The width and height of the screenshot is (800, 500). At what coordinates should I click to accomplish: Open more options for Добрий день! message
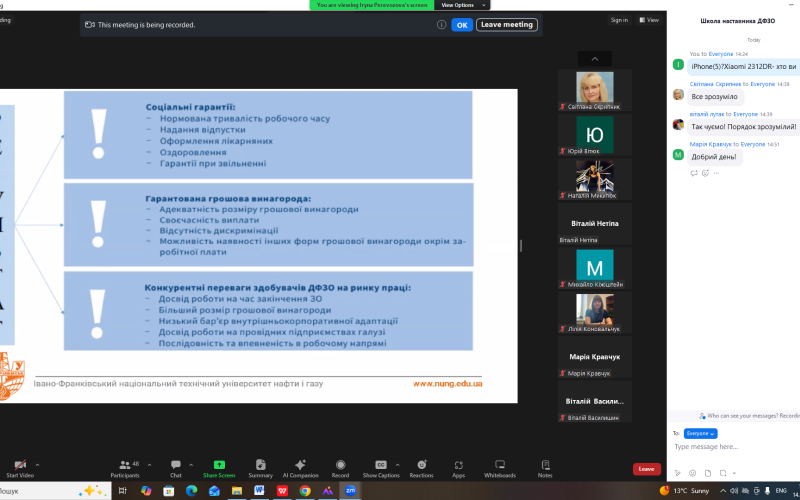(x=716, y=173)
